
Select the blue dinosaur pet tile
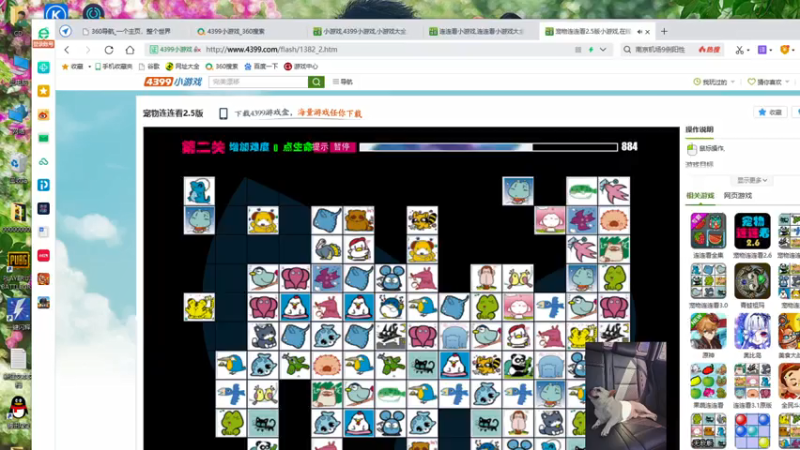pos(199,191)
